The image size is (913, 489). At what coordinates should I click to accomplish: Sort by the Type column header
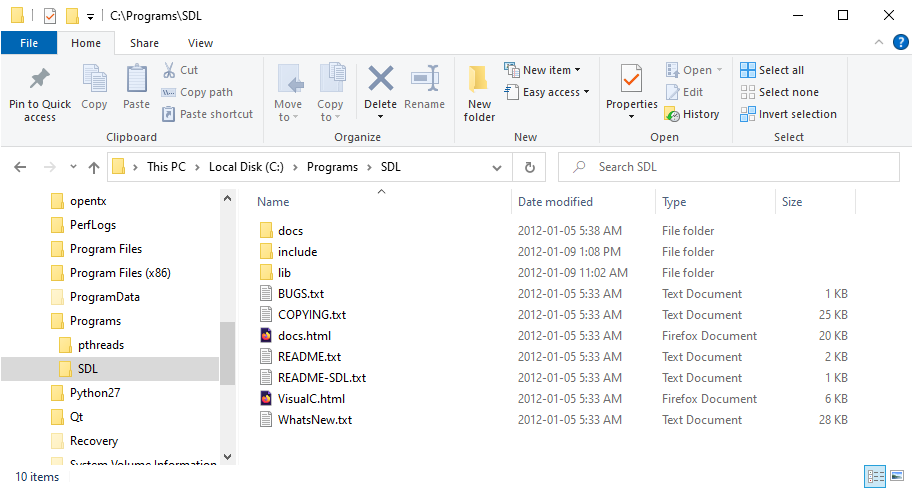[x=674, y=202]
